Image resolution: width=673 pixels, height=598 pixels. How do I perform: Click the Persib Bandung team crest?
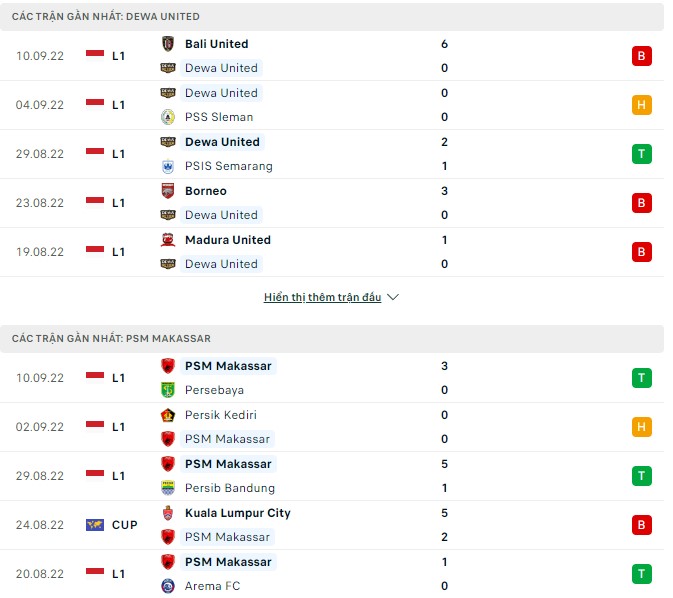[168, 488]
